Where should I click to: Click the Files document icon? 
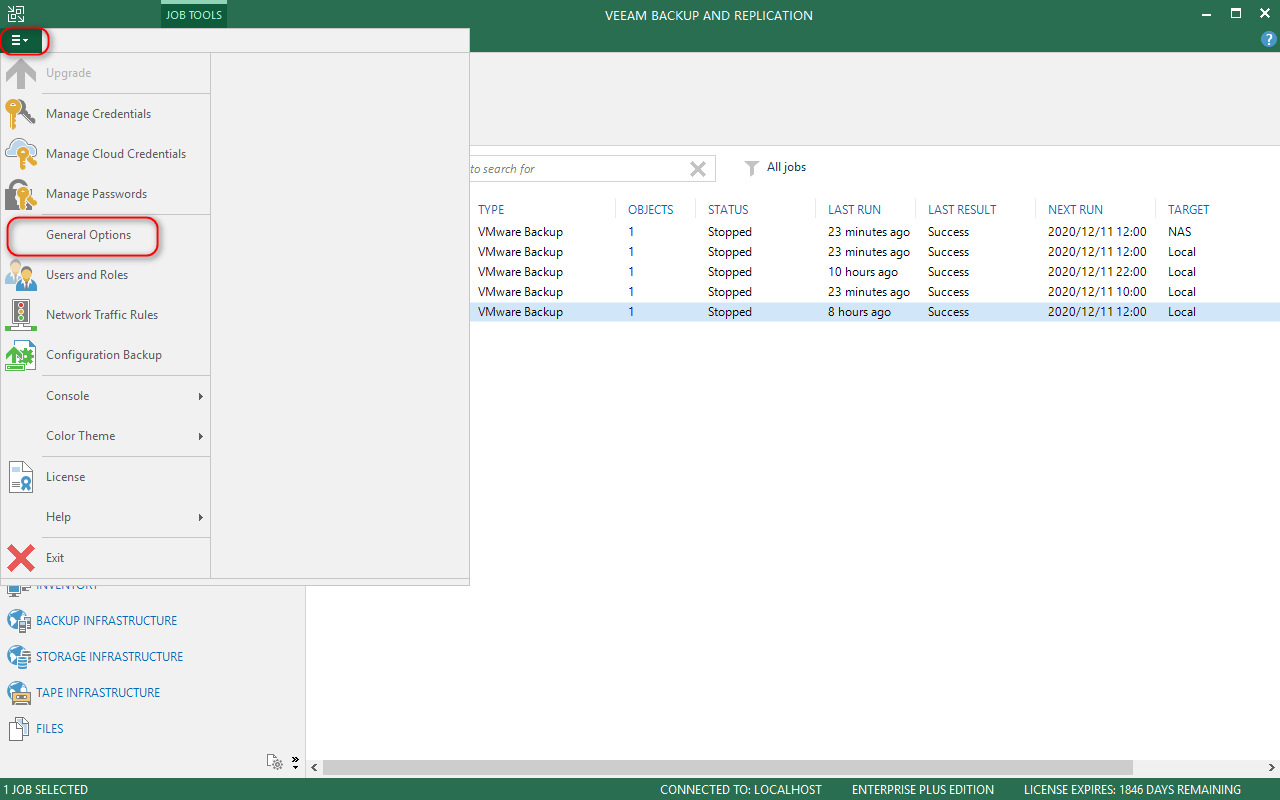(19, 729)
